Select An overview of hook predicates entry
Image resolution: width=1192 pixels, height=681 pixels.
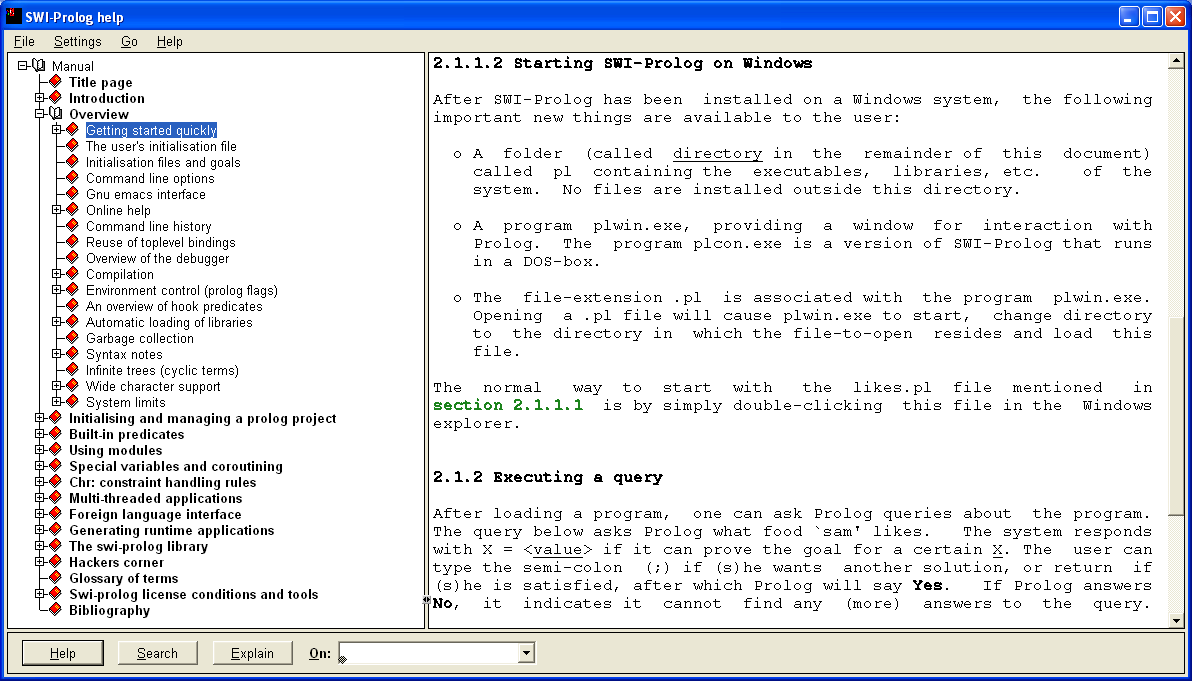[x=174, y=306]
